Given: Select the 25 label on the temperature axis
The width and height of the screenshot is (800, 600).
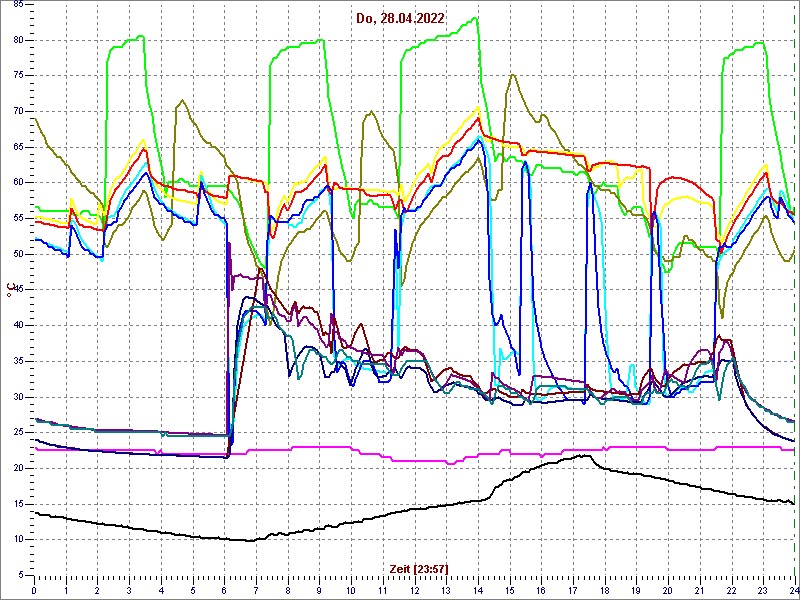Looking at the screenshot, I should point(16,433).
